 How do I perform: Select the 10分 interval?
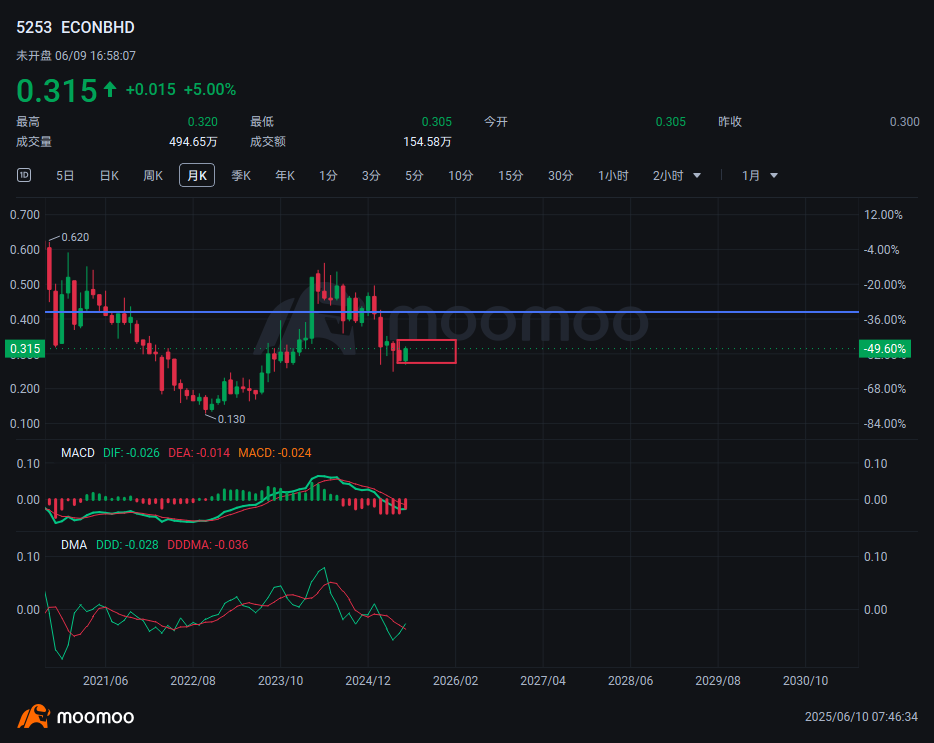(x=460, y=176)
